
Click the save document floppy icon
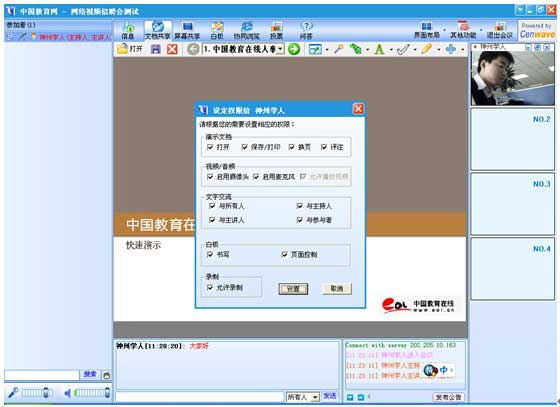tap(156, 49)
